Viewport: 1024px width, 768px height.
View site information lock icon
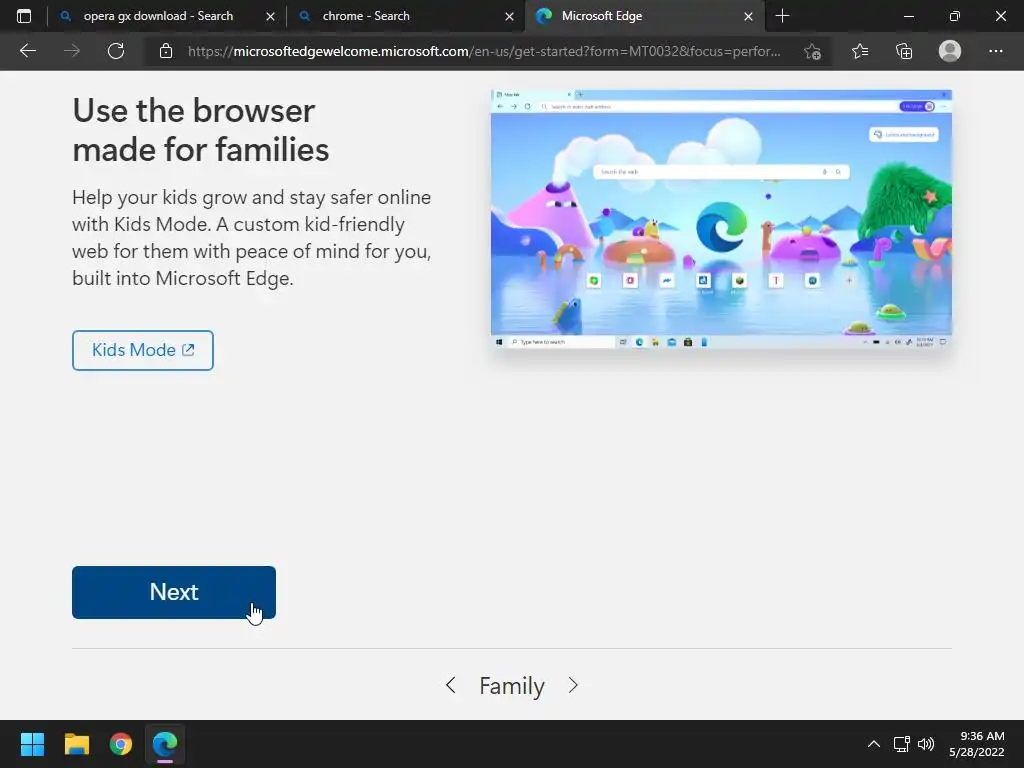(166, 51)
